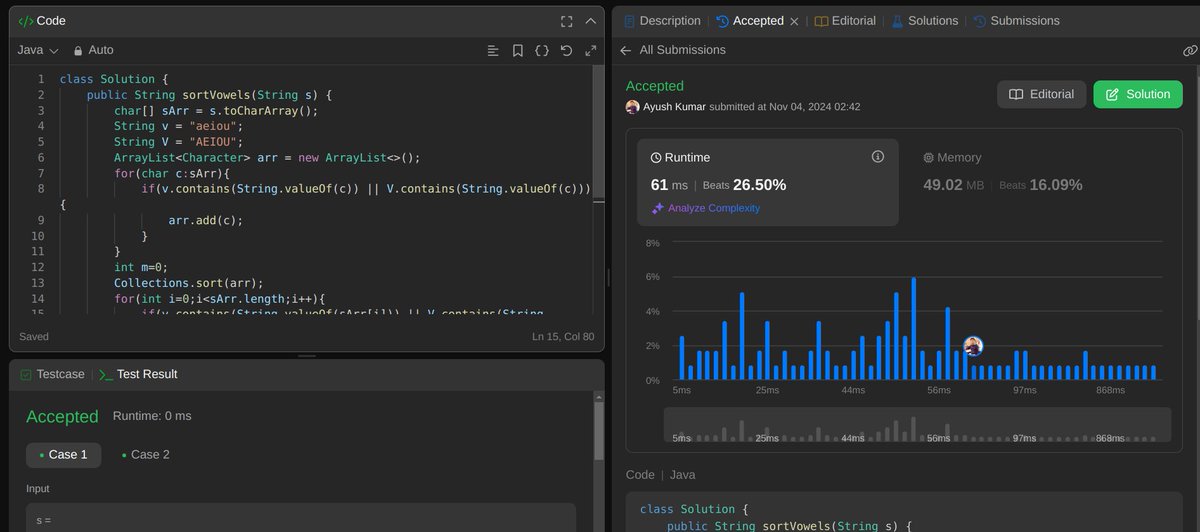1200x532 pixels.
Task: Click the runtime range mini chart slider
Action: [x=917, y=426]
